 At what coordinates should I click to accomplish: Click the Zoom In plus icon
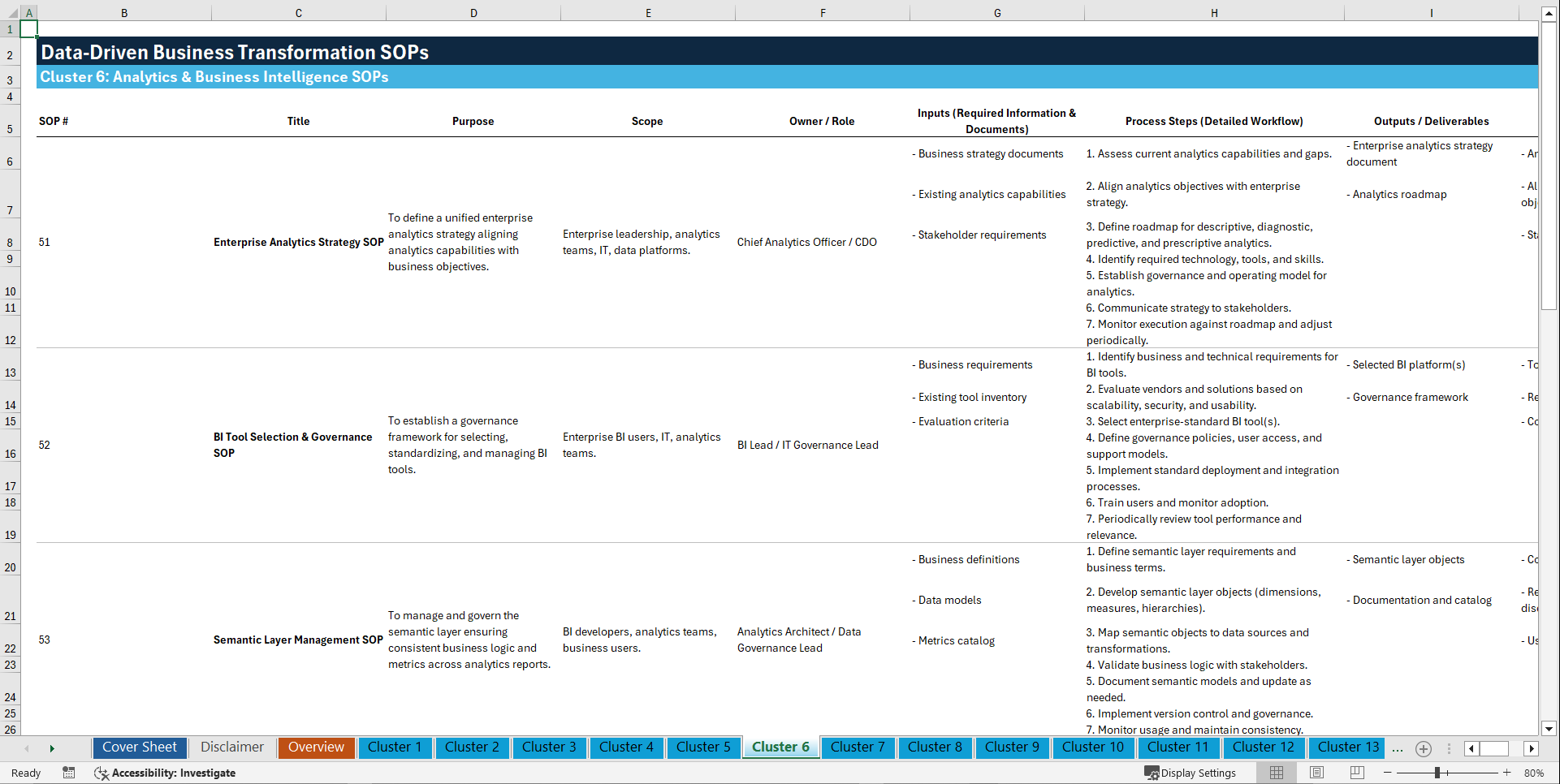pos(1508,773)
